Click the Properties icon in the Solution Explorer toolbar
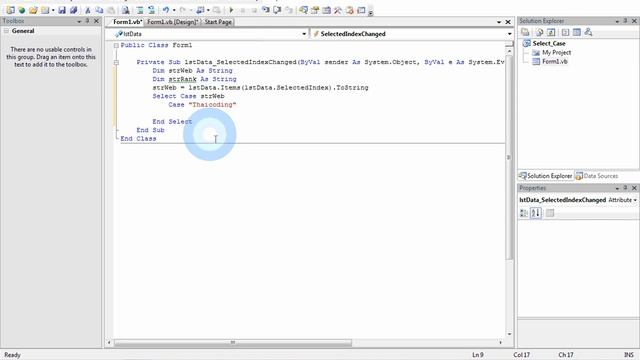640x360 pixels. (x=525, y=32)
